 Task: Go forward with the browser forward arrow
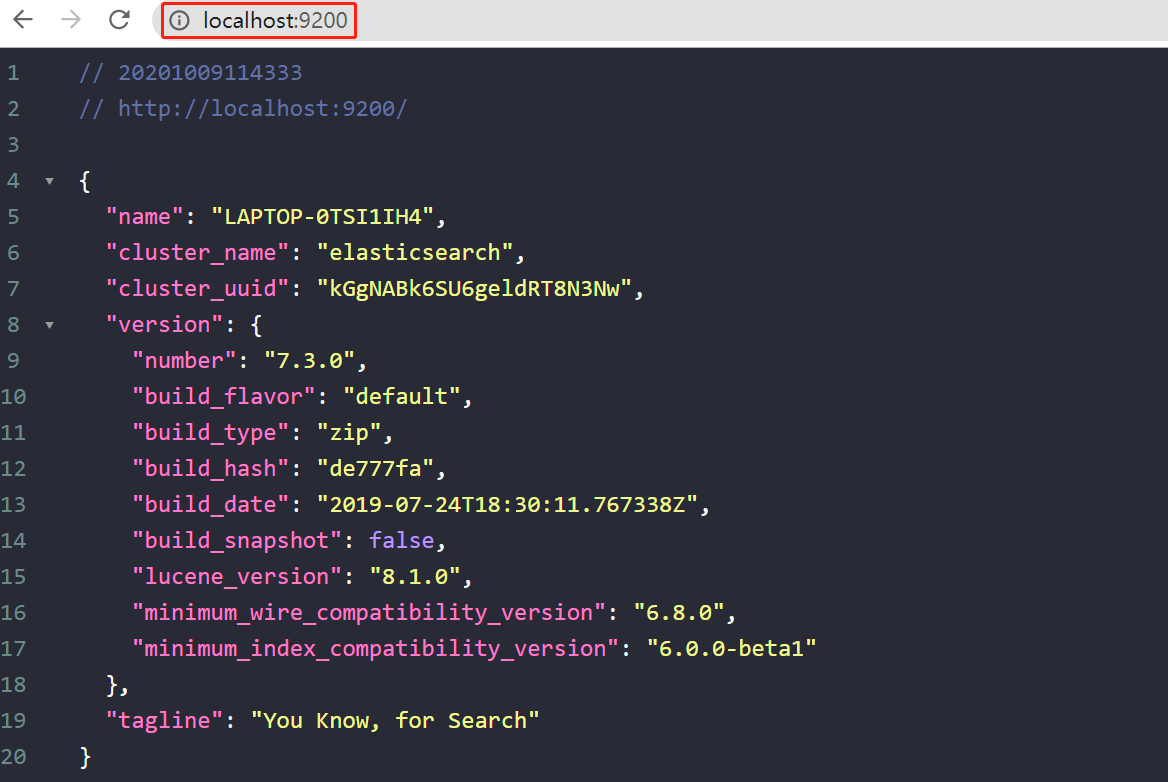click(x=71, y=19)
